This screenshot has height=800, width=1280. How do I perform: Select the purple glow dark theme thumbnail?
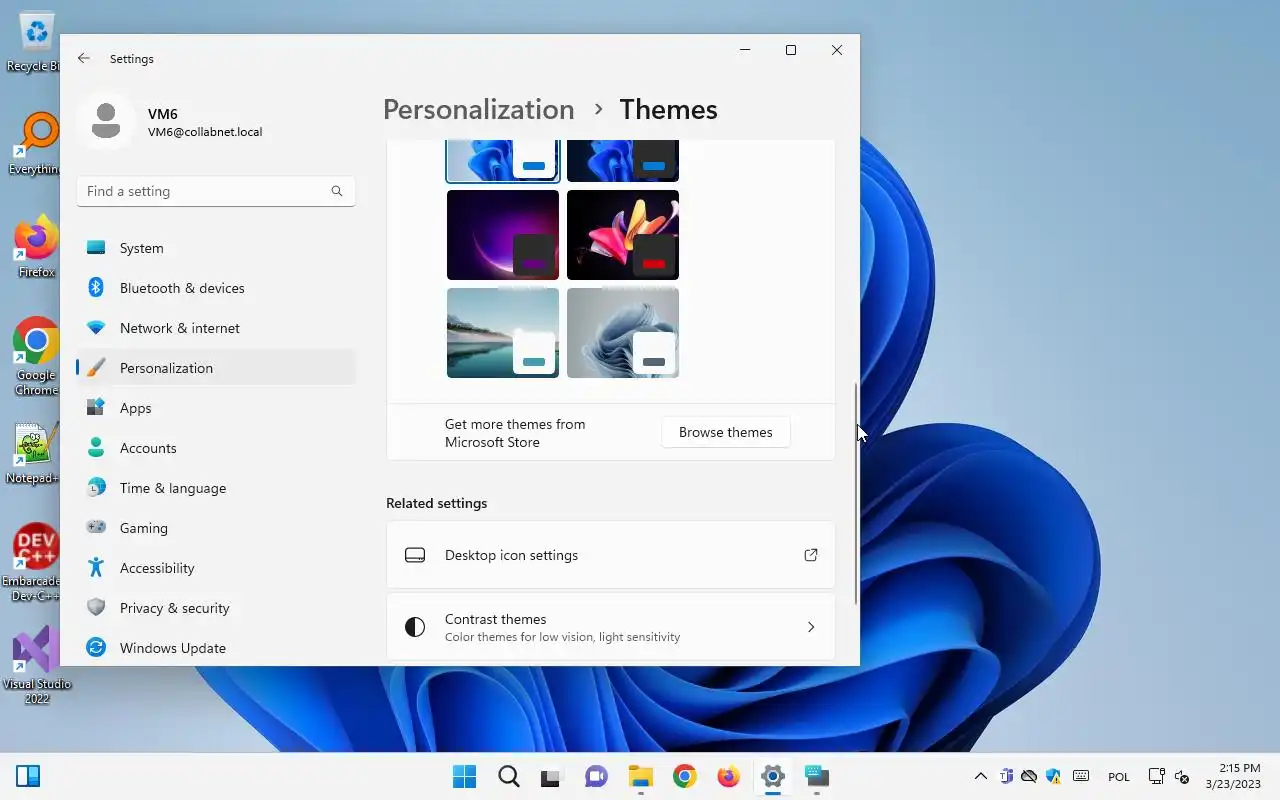click(503, 235)
